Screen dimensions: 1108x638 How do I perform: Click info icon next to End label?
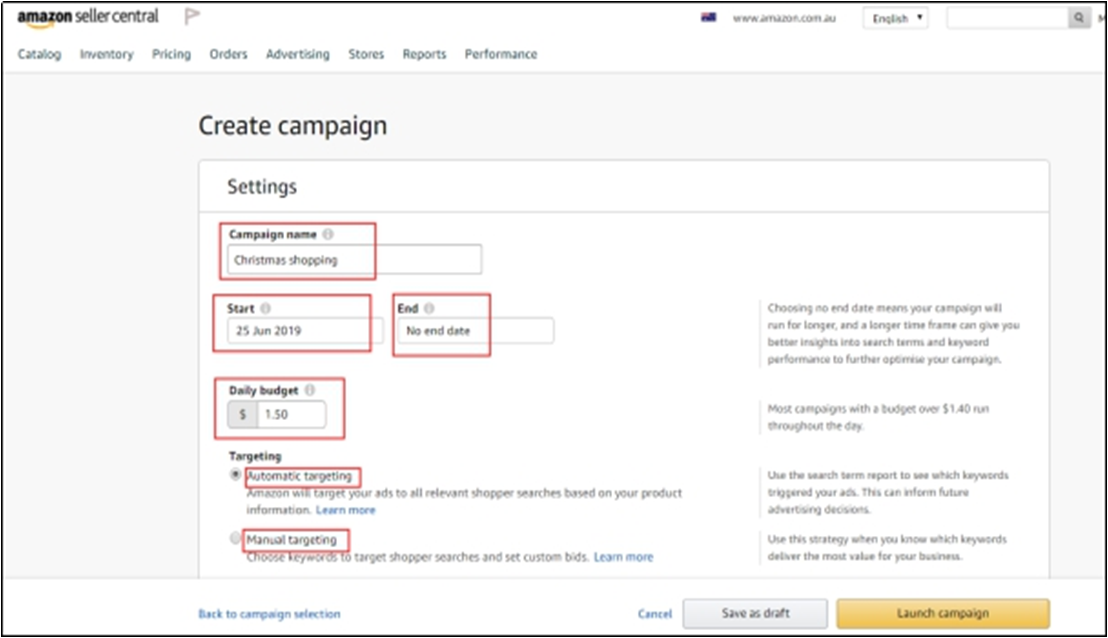pyautogui.click(x=429, y=309)
